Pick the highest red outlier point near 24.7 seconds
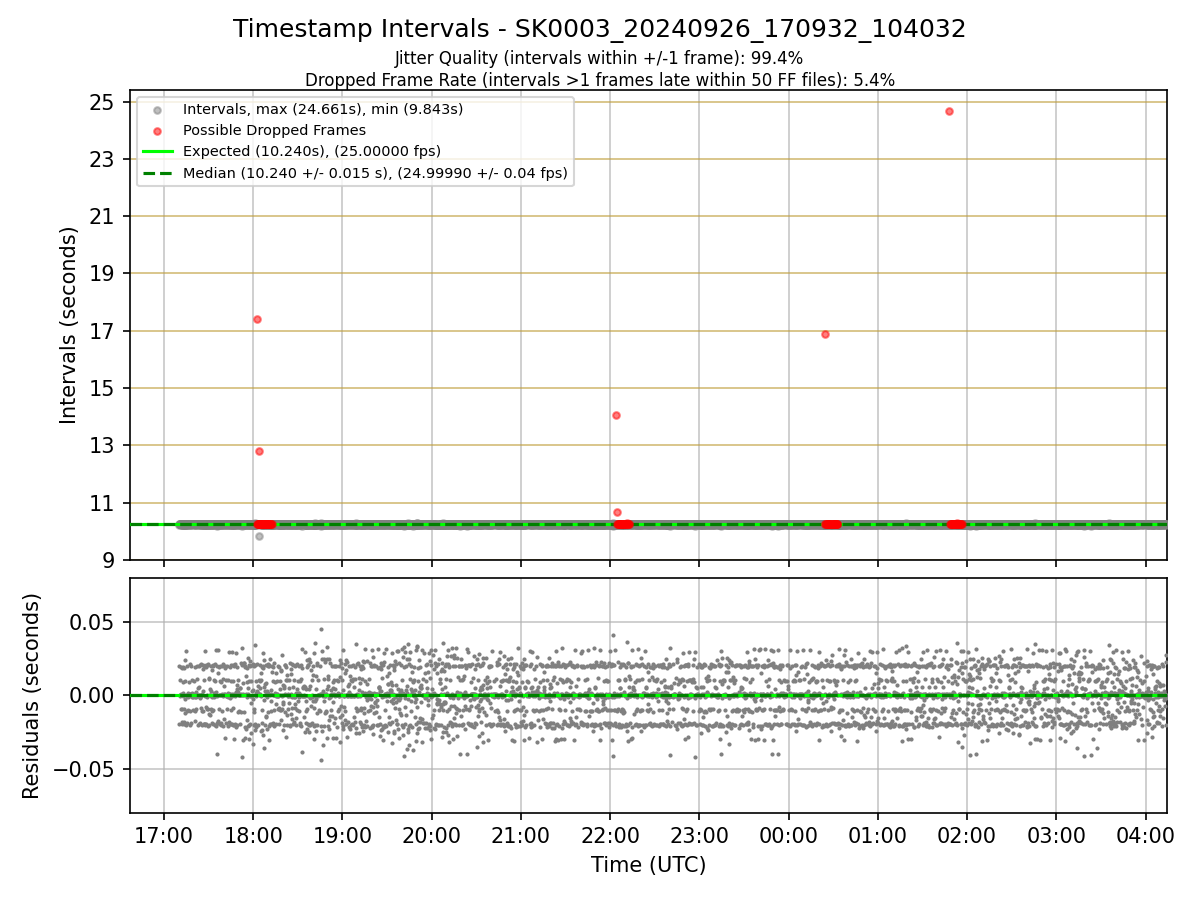 (x=949, y=111)
